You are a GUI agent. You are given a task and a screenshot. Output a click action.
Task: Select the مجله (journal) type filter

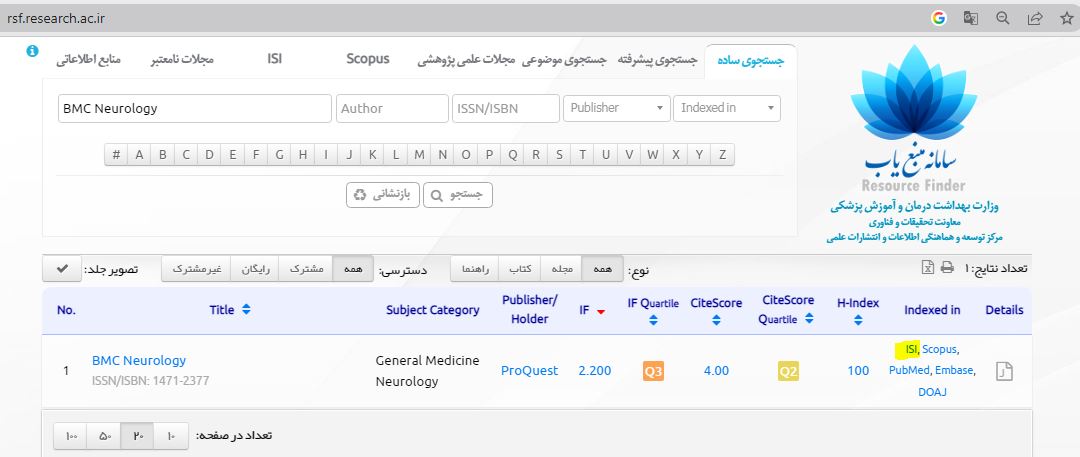561,269
